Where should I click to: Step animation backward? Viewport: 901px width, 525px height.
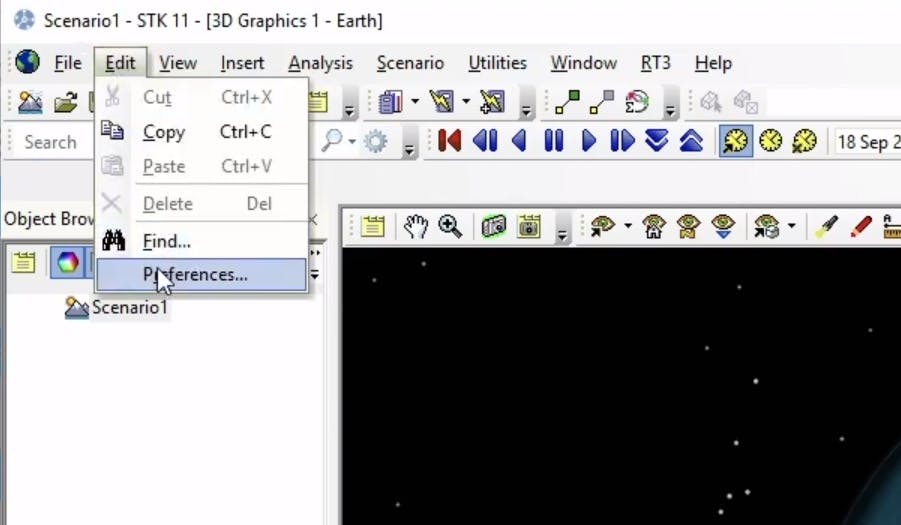(x=484, y=141)
